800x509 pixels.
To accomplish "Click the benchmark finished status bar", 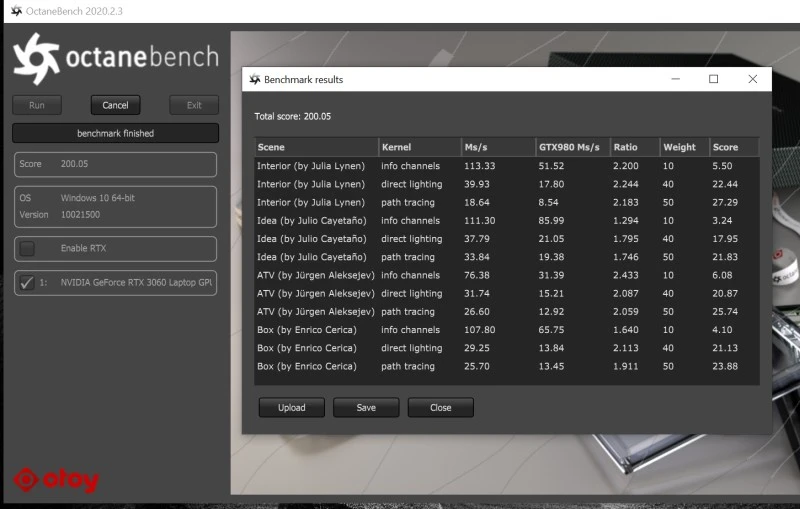I will click(x=115, y=133).
